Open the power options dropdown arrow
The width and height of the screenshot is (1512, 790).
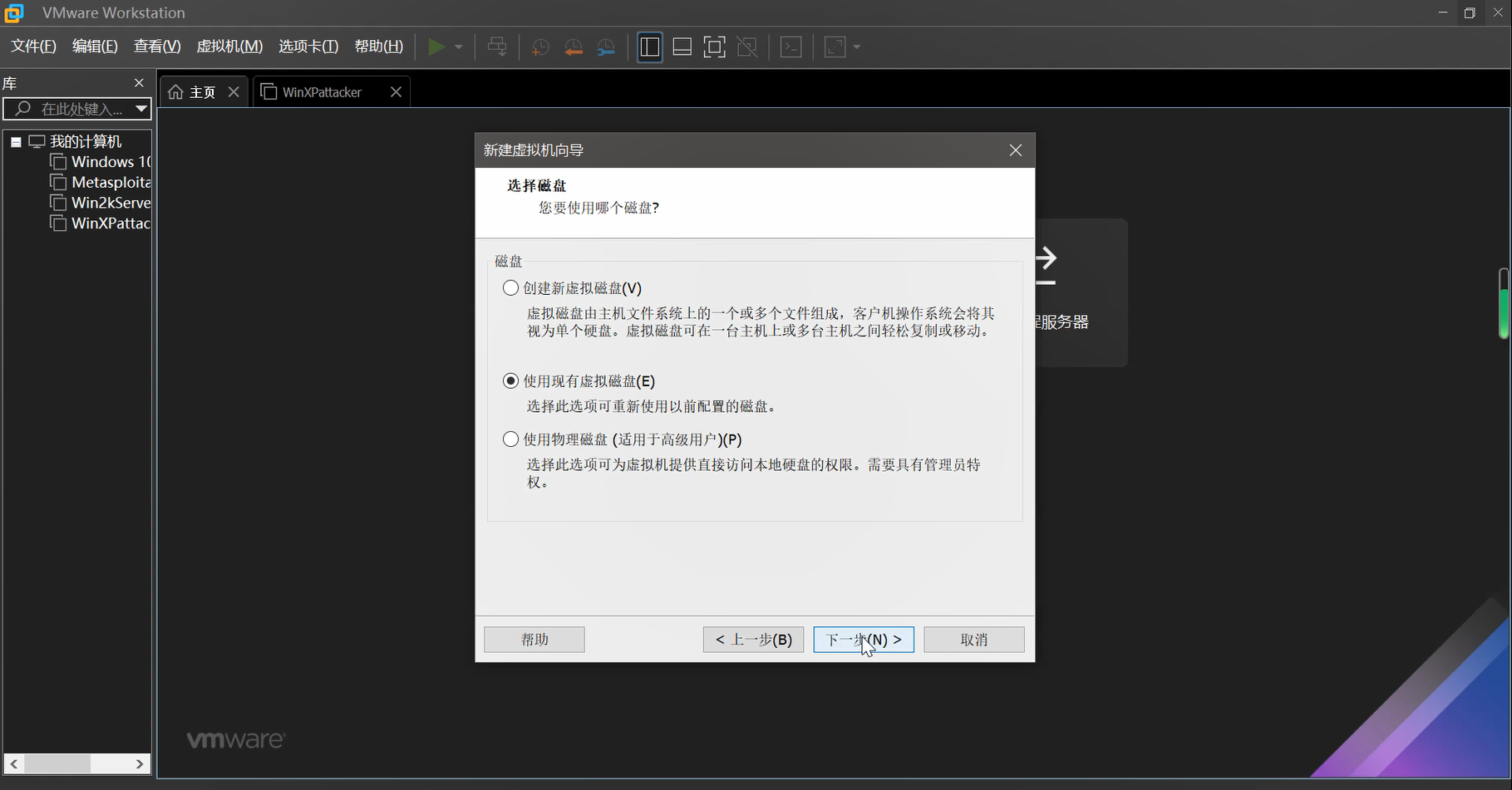458,47
